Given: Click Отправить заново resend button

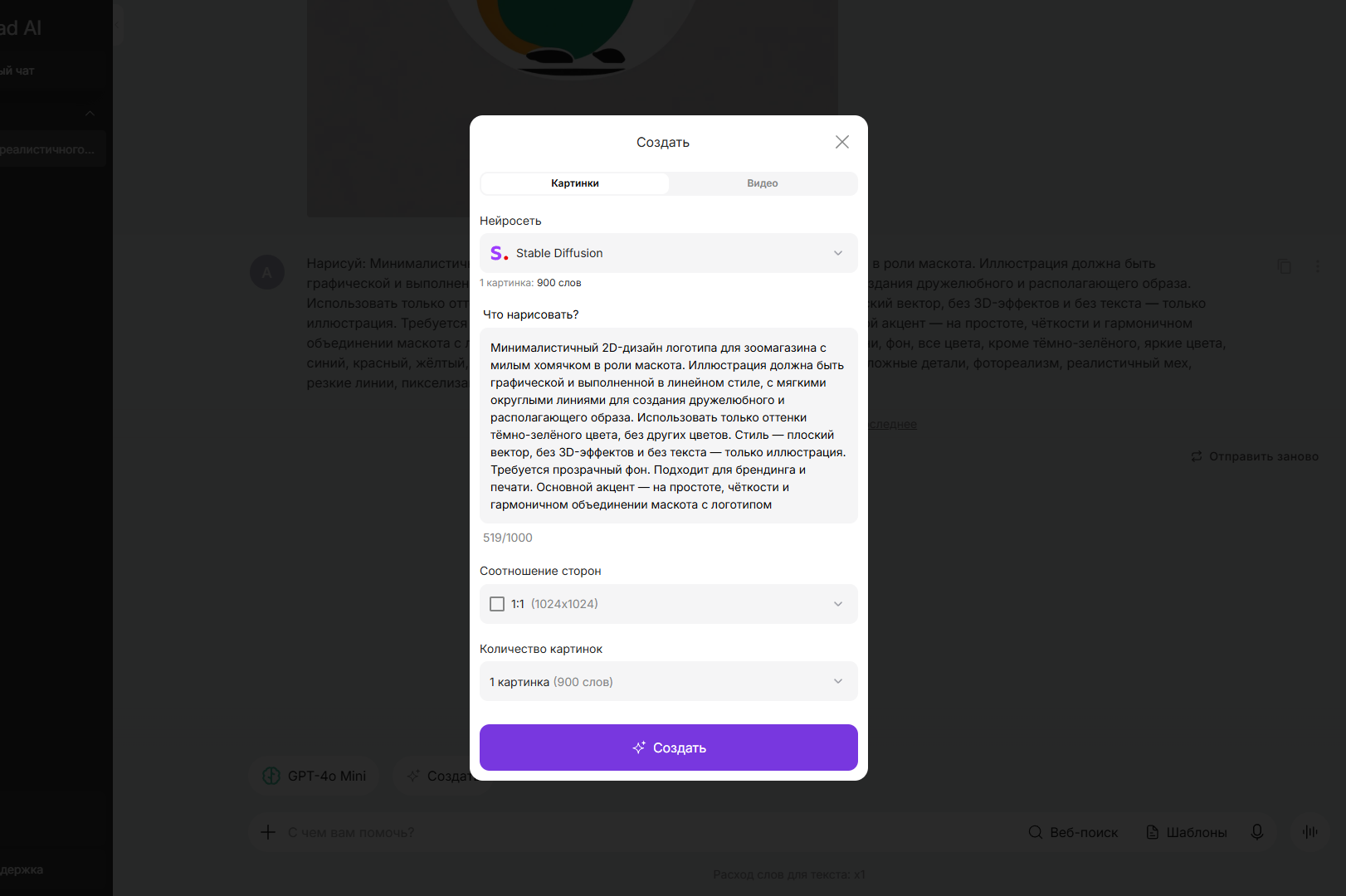Looking at the screenshot, I should (x=1255, y=456).
